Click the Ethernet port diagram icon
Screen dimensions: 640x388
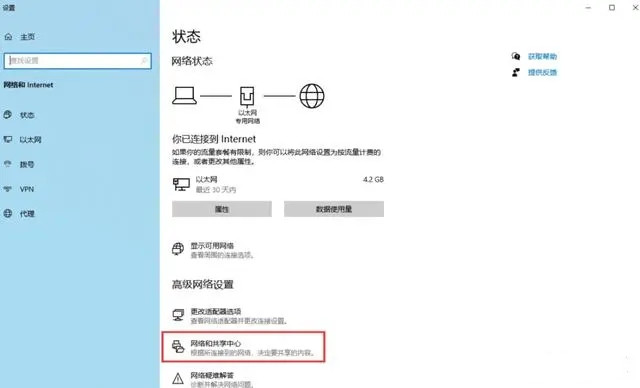tap(247, 96)
